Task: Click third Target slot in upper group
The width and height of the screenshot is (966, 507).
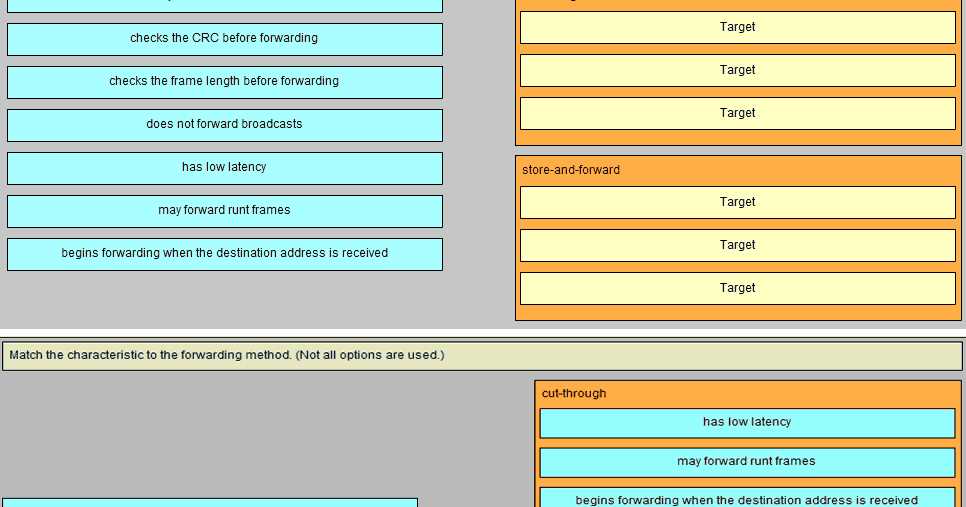Action: 737,113
